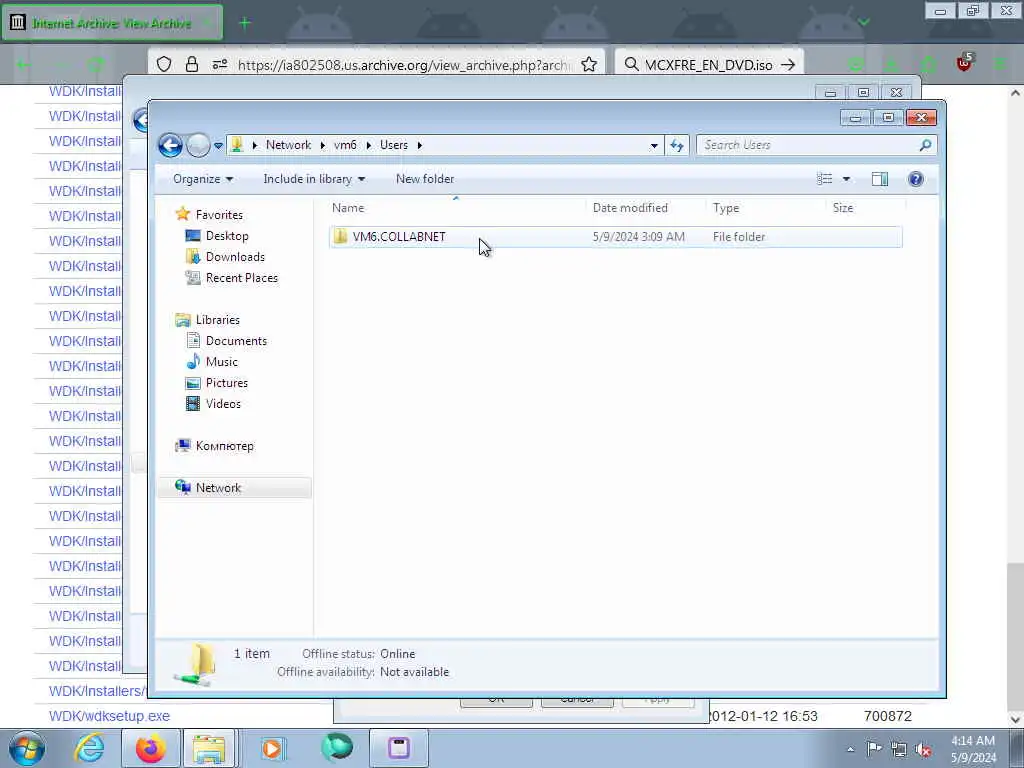The height and width of the screenshot is (768, 1024).
Task: Open the Organize menu
Action: click(x=203, y=179)
